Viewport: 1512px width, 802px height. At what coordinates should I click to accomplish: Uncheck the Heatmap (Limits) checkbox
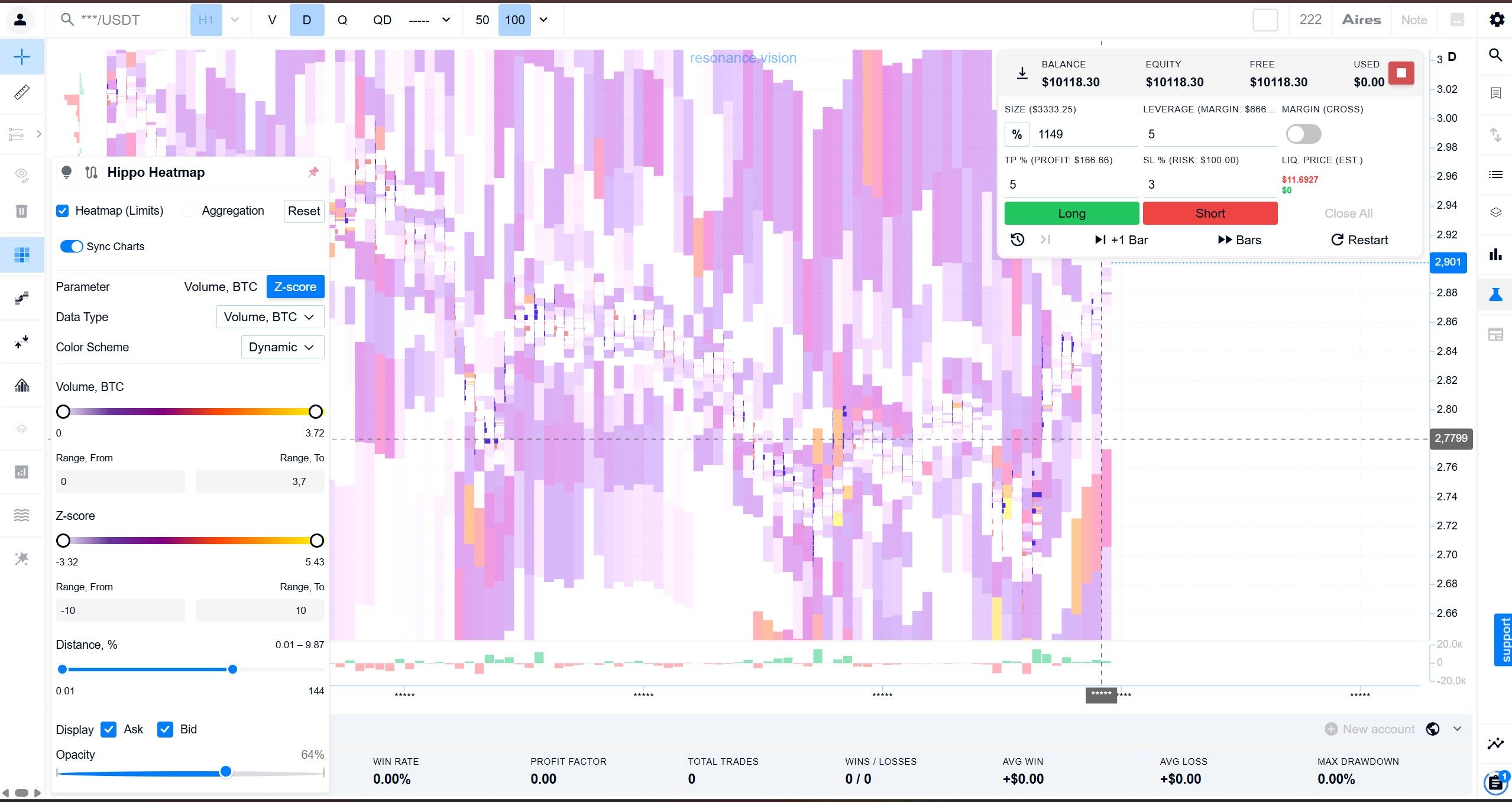tap(62, 211)
